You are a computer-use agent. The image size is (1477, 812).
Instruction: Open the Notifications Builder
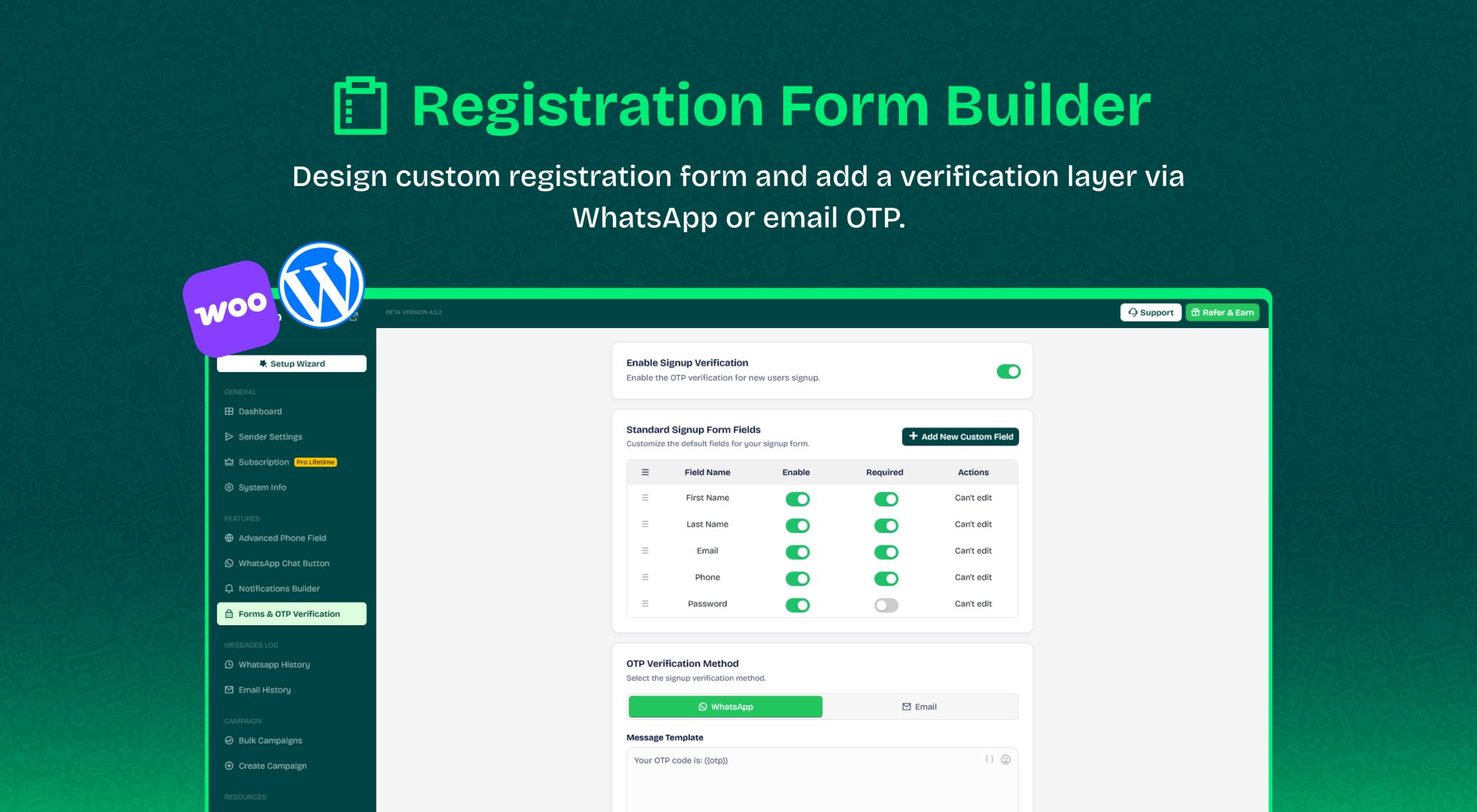point(279,588)
